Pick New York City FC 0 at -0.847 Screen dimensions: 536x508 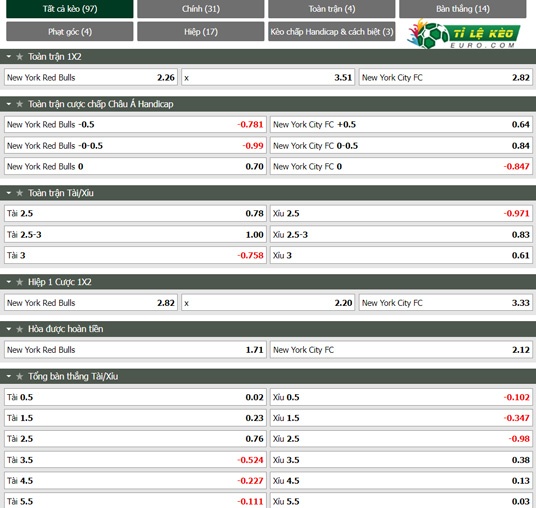401,166
